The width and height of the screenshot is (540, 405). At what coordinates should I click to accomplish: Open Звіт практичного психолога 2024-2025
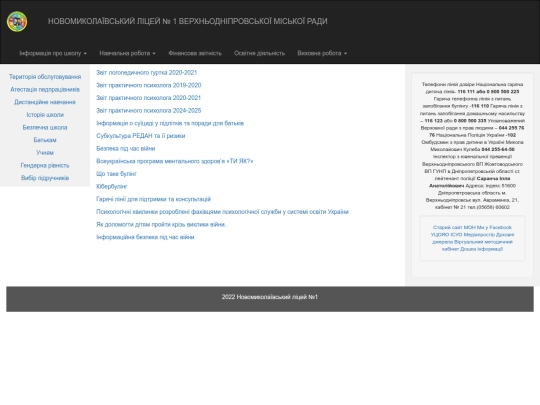[148, 111]
